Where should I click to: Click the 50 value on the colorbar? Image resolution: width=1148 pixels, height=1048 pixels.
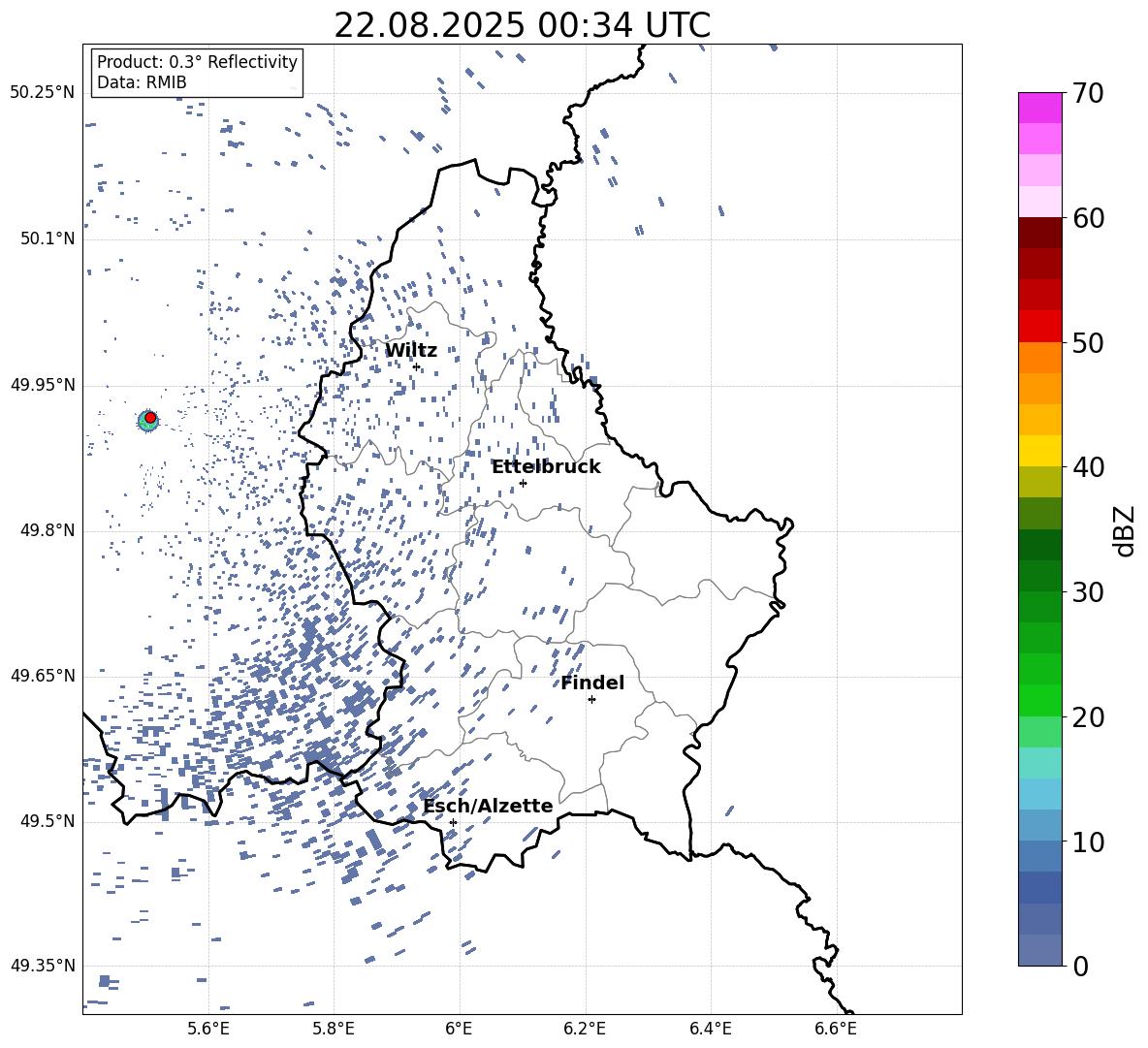pyautogui.click(x=1088, y=343)
